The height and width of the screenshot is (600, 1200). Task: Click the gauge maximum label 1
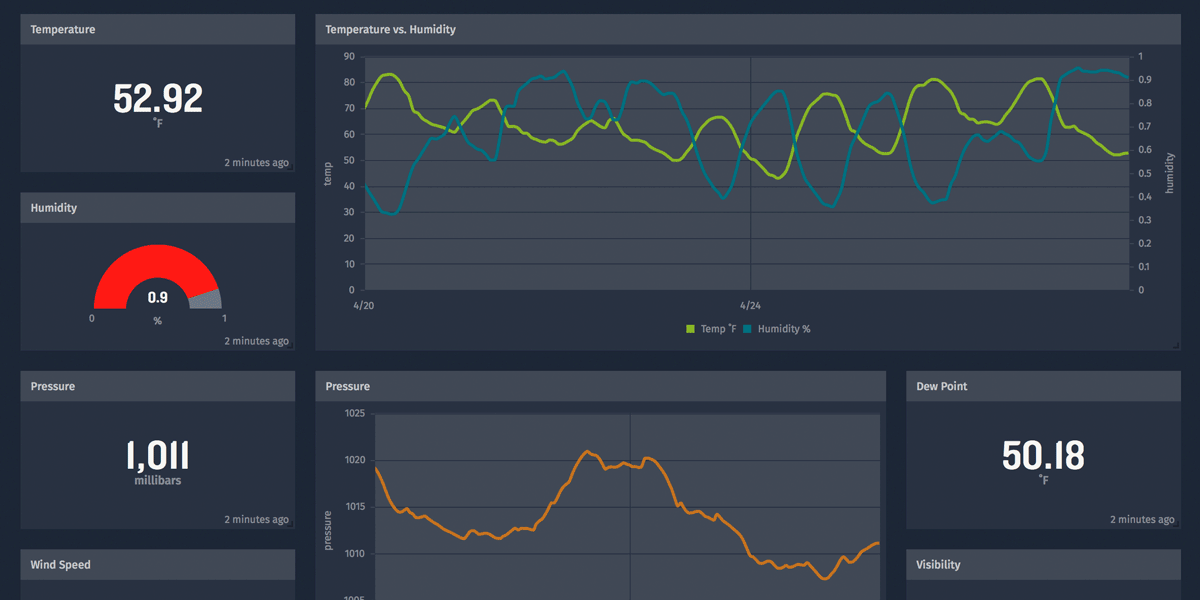(224, 319)
